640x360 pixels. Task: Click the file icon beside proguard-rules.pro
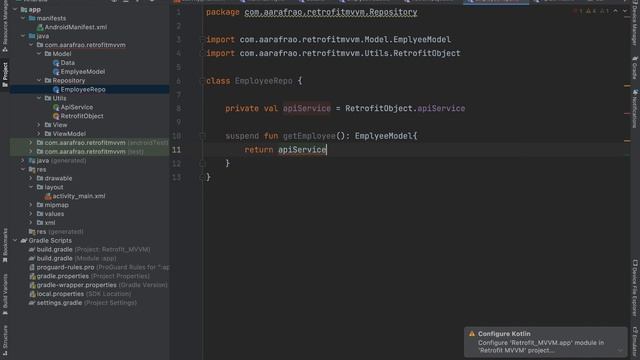pyautogui.click(x=32, y=267)
